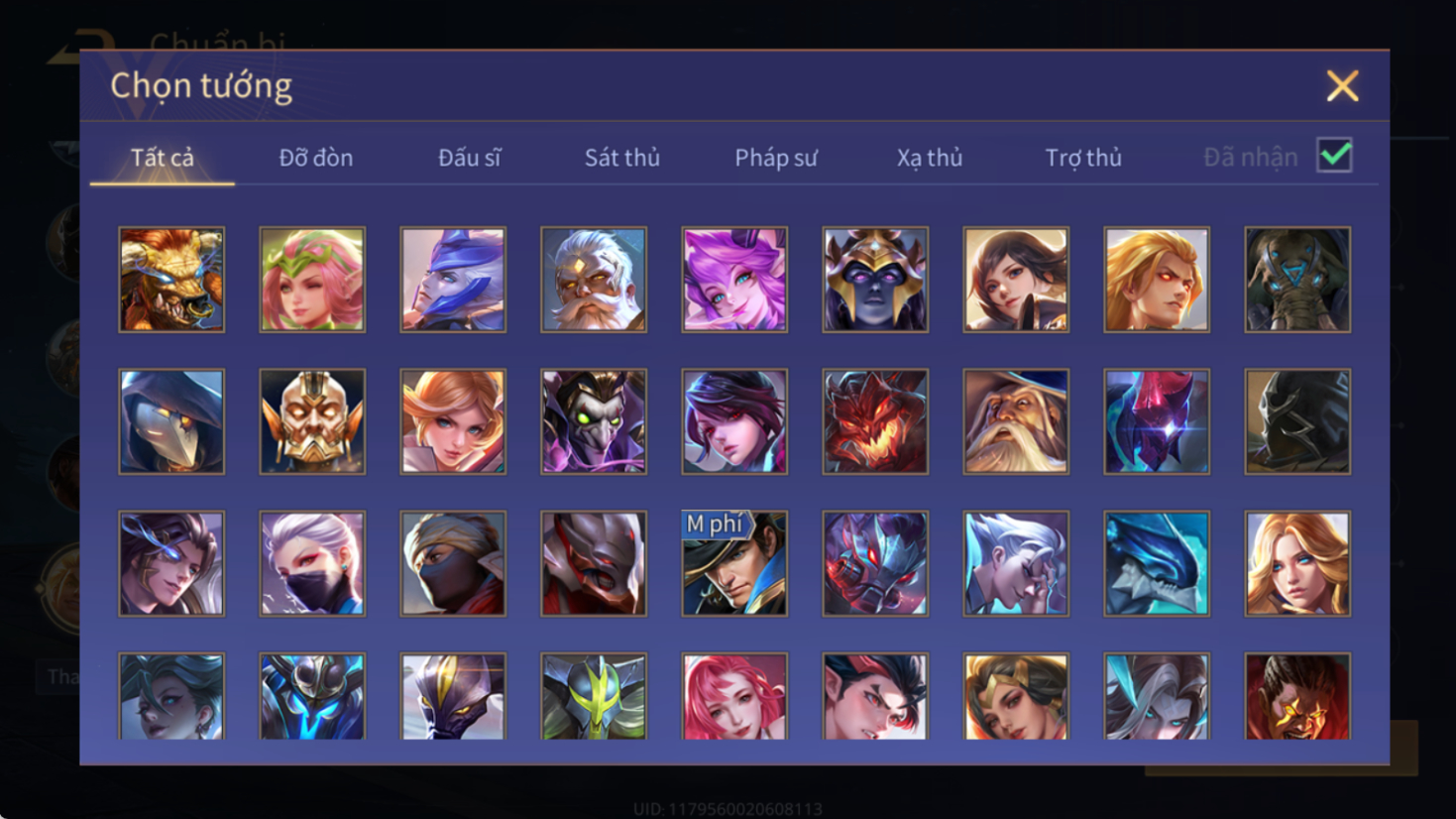Select the orange lion beast hero portrait
1456x819 pixels.
(x=171, y=280)
